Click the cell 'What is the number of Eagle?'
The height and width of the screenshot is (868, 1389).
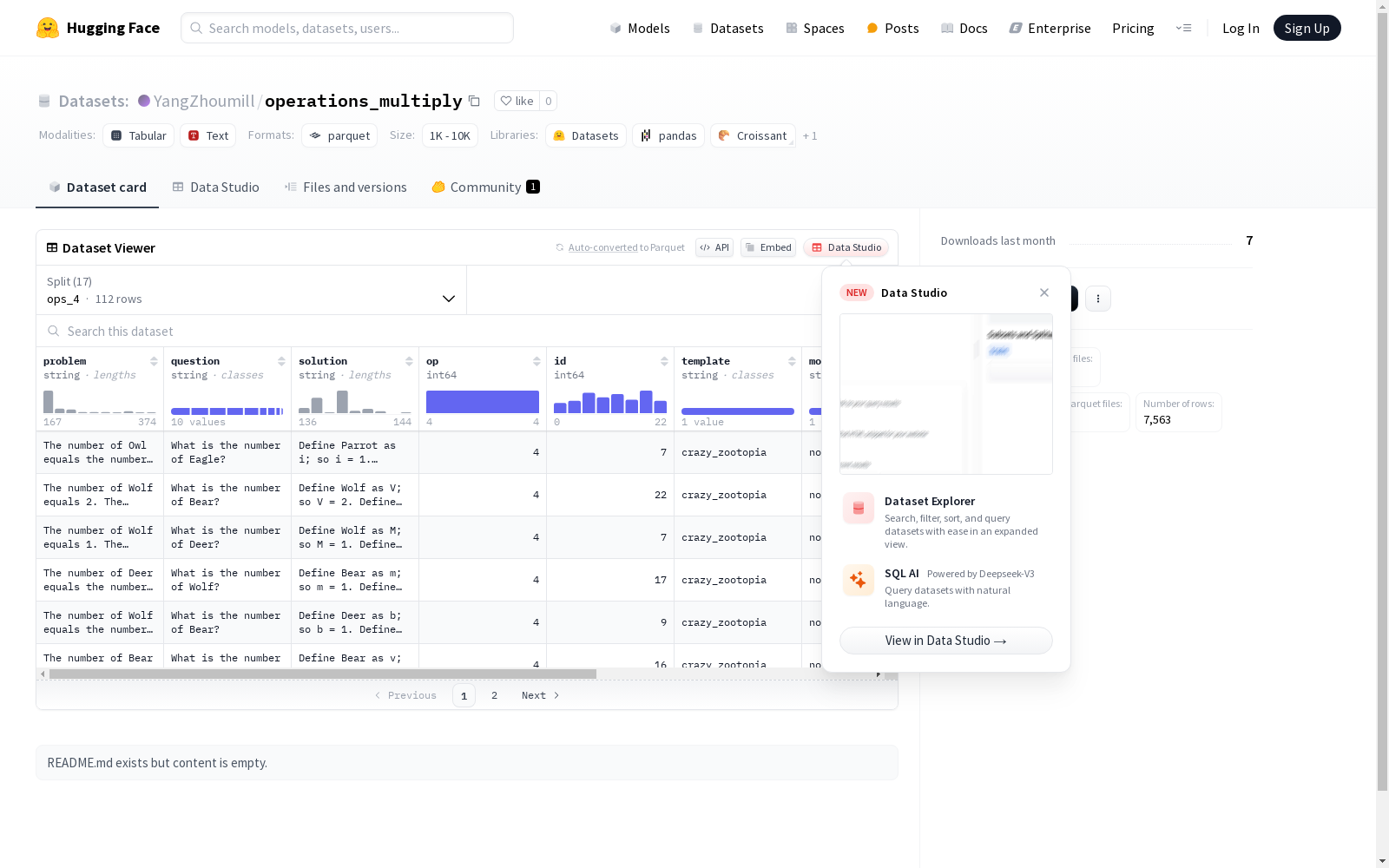point(227,452)
